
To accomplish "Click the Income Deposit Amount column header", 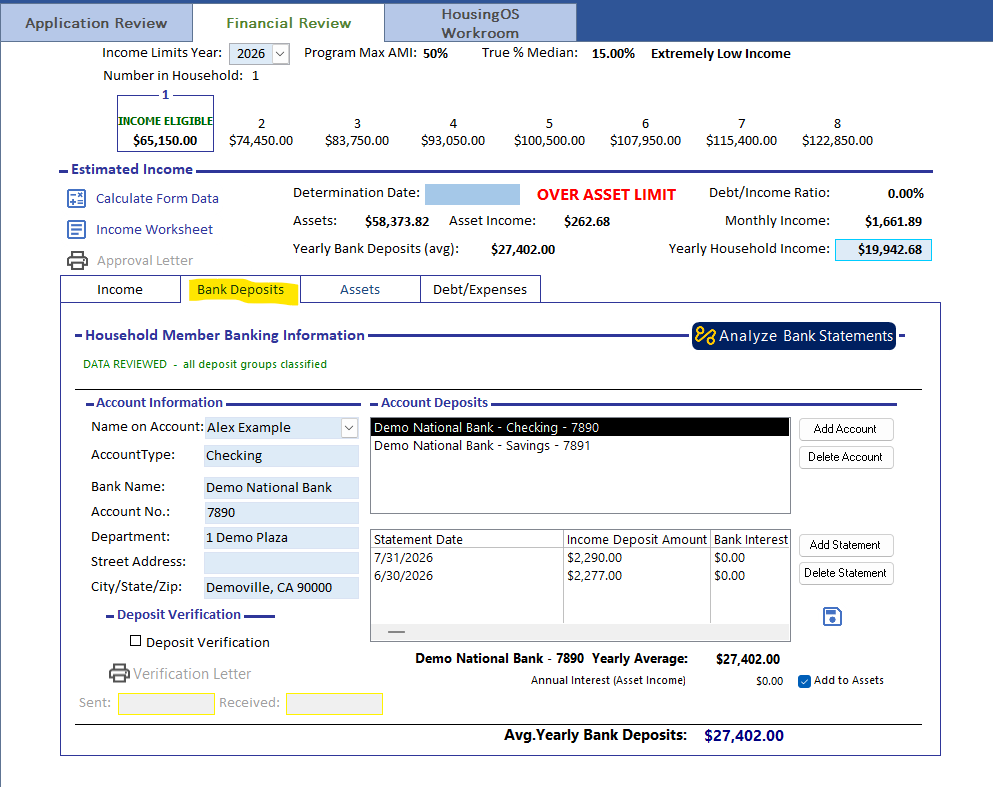I will [x=636, y=539].
